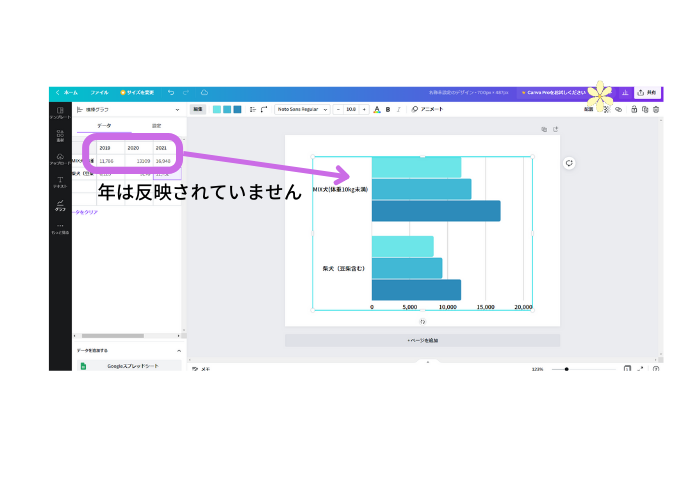Click the fullscreen icon
The height and width of the screenshot is (487, 700).
(x=641, y=369)
